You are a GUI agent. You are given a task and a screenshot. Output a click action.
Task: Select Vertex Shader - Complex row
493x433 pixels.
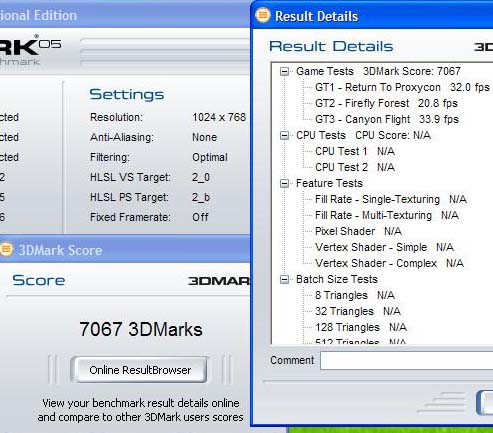pos(389,263)
